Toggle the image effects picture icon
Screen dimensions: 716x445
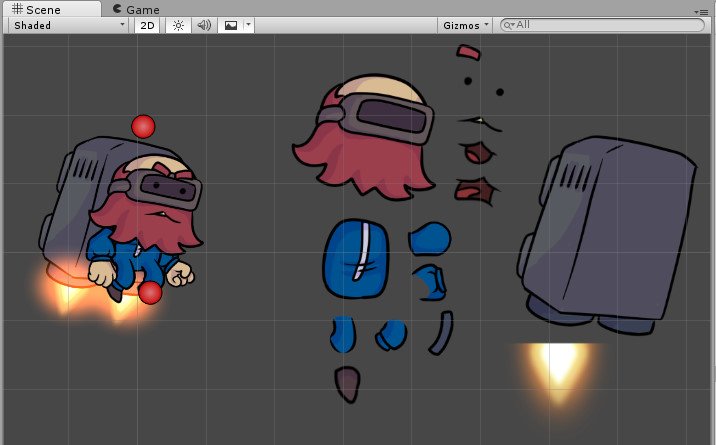coord(231,26)
